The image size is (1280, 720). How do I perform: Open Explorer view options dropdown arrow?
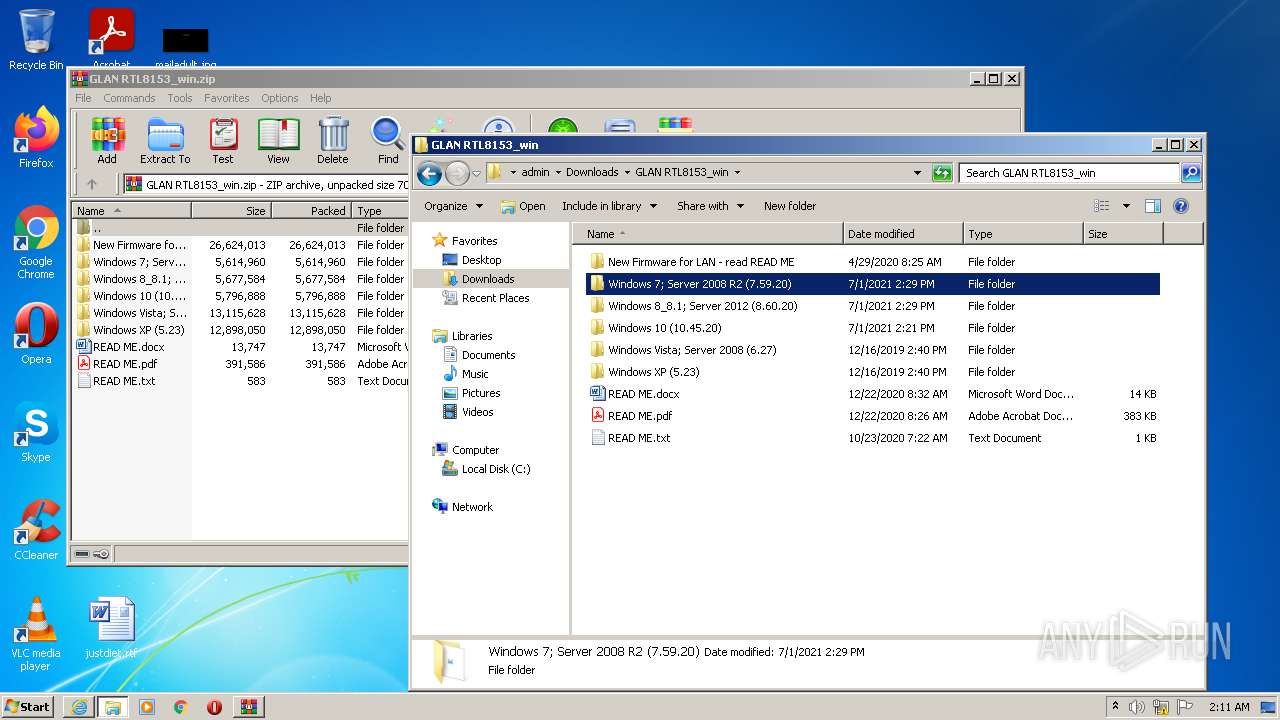(x=1126, y=206)
